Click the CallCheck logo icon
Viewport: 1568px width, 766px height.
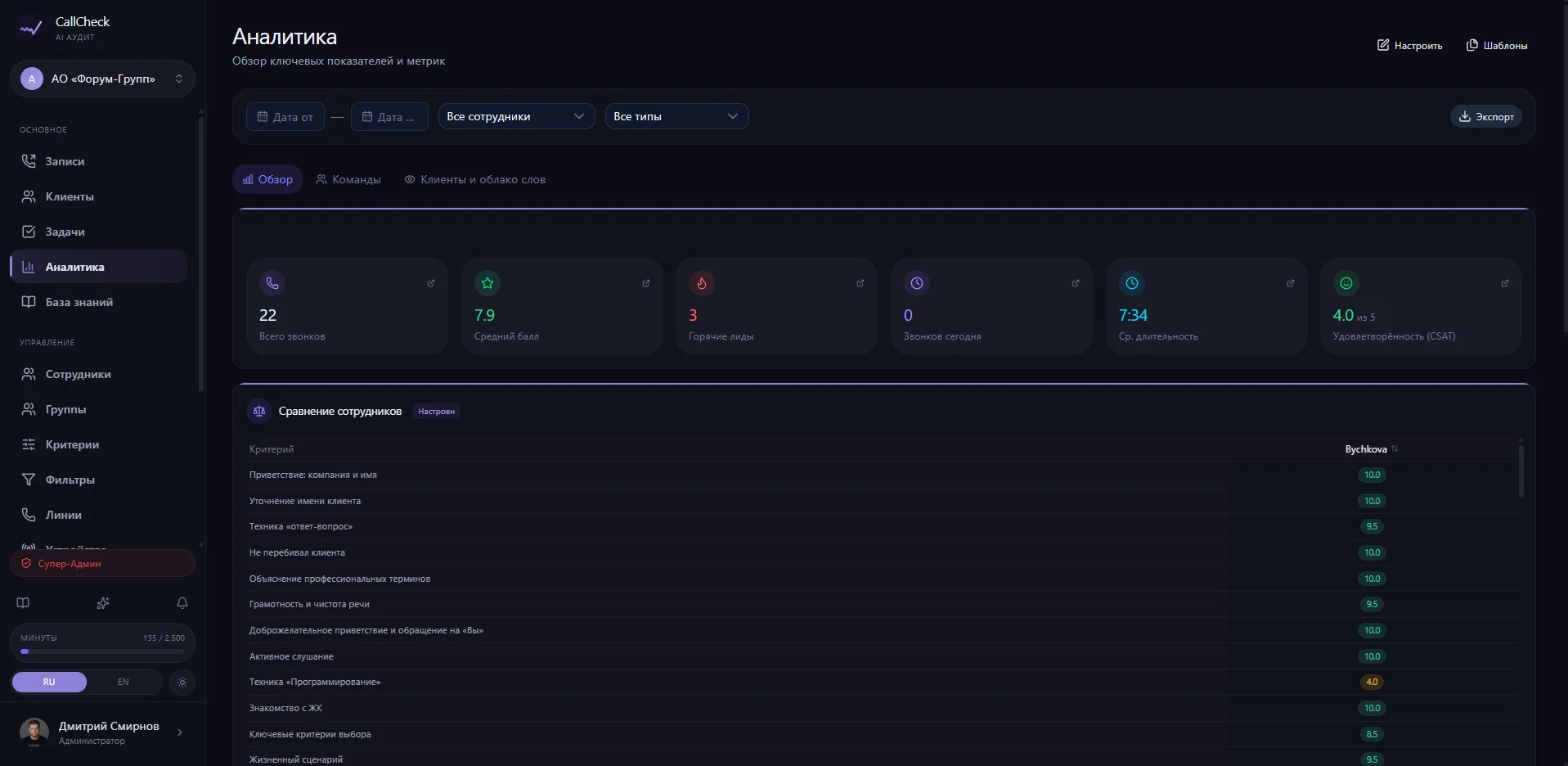coord(31,28)
